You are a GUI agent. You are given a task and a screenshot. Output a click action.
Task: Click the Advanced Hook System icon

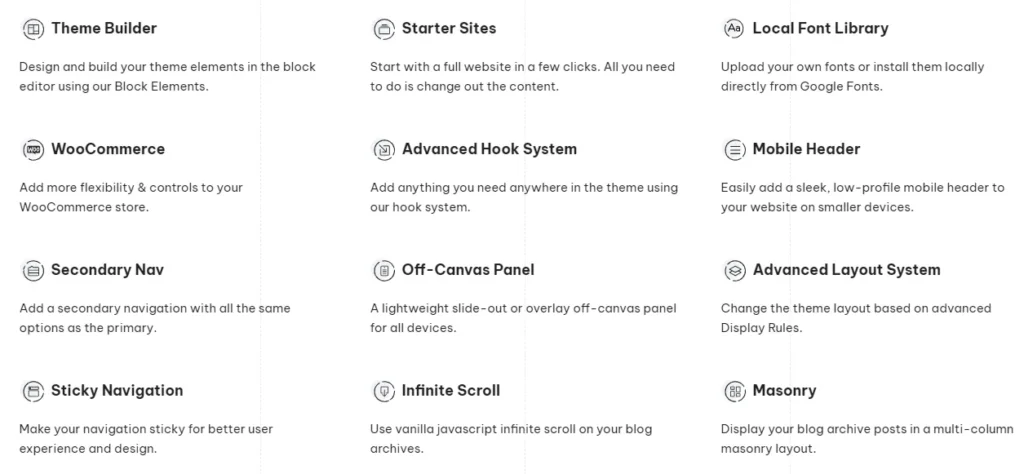384,150
